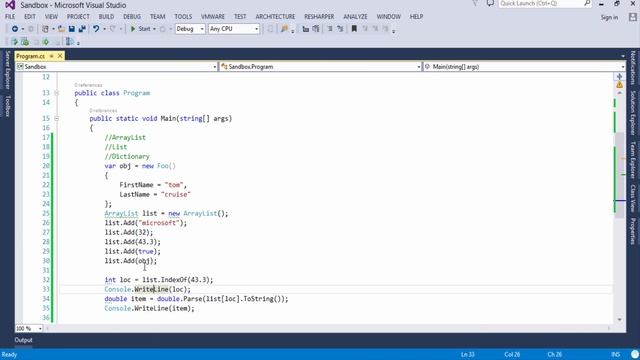Open the Start button dropdown arrow
Image resolution: width=640 pixels, height=360 pixels.
154,29
